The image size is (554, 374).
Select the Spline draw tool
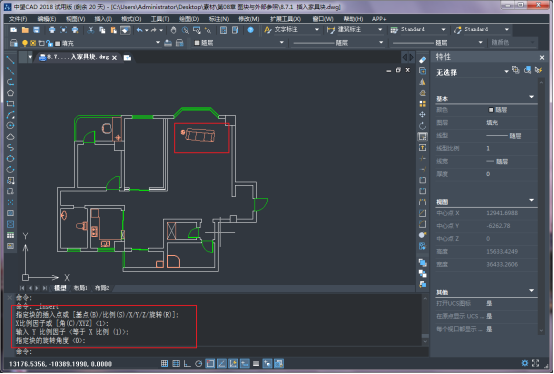pyautogui.click(x=11, y=148)
